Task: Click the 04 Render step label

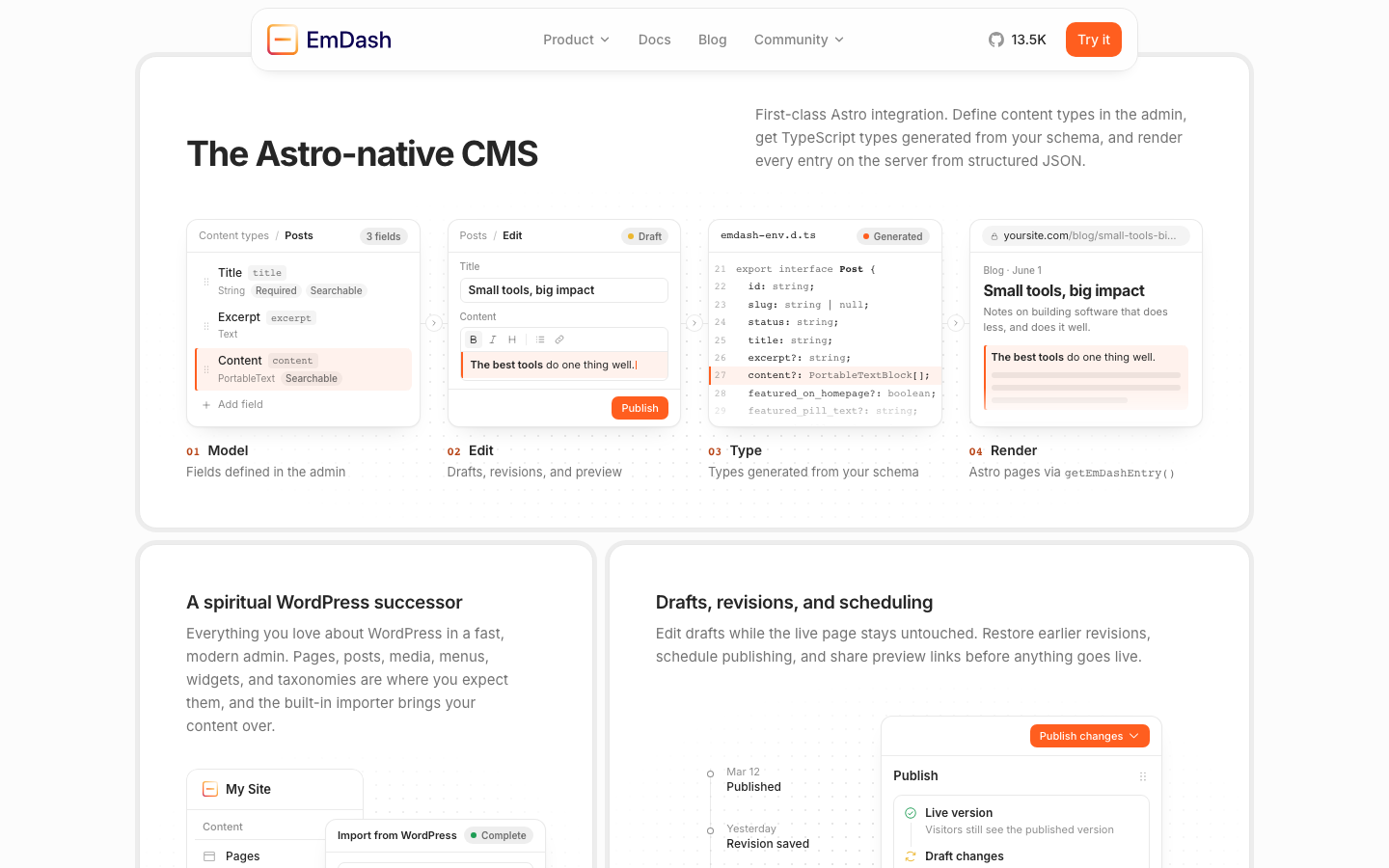Action: pos(1003,450)
